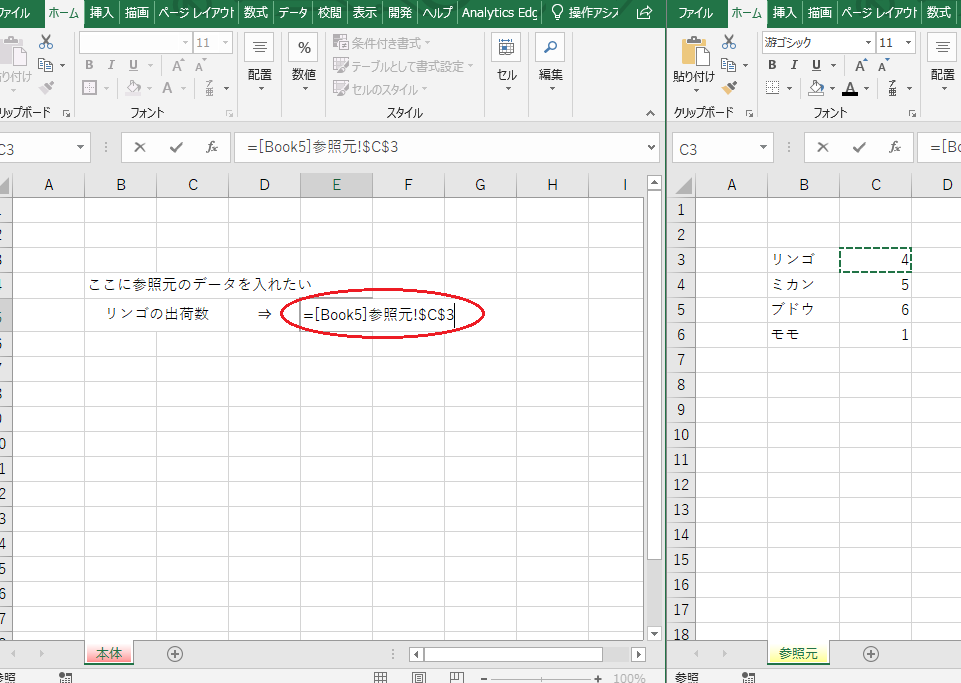Toggle Bold in right window font group
The height and width of the screenshot is (683, 961).
[772, 65]
